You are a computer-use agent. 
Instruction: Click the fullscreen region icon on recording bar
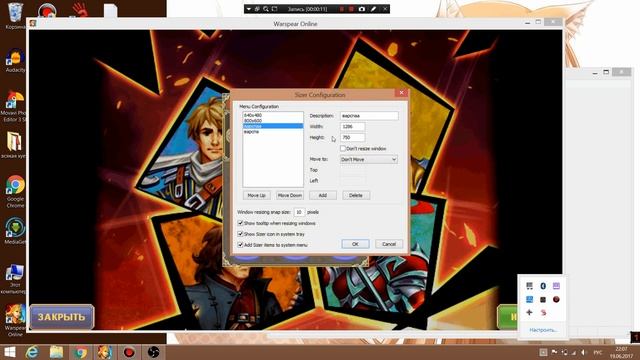[274, 9]
